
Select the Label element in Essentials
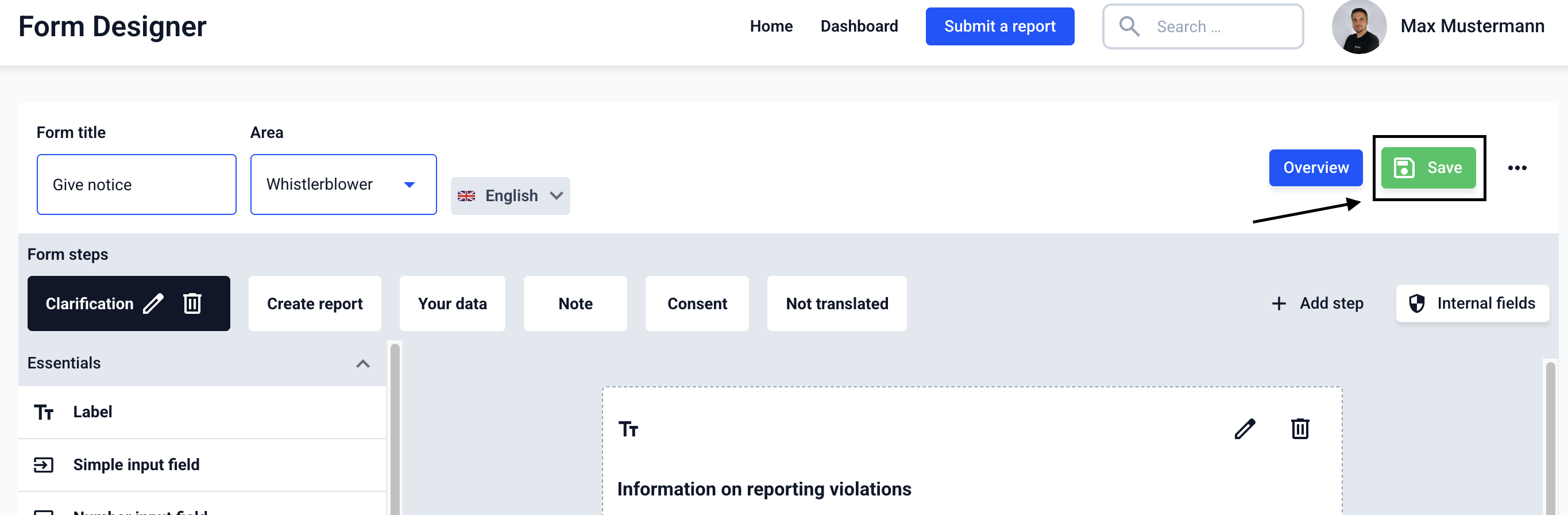click(202, 413)
